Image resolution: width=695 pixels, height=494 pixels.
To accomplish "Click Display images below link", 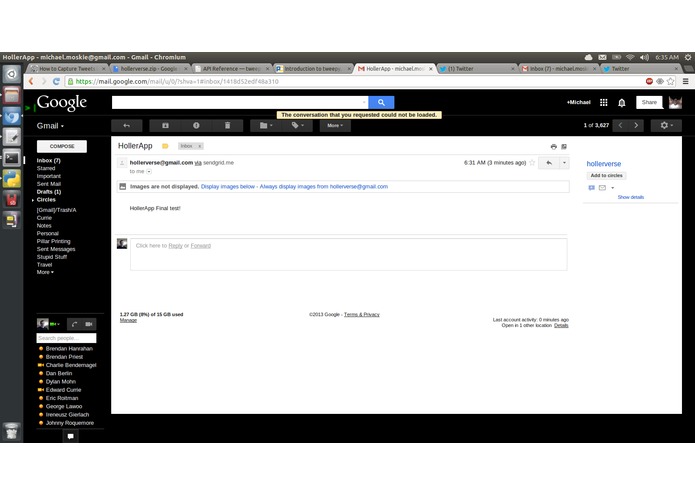I will [228, 187].
